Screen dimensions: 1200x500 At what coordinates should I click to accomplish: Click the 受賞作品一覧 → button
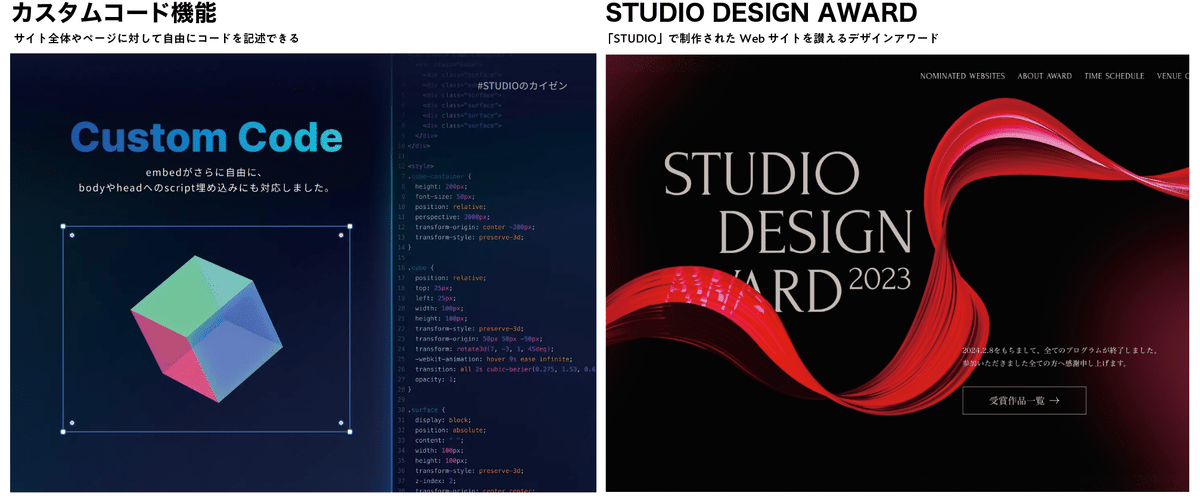tap(1024, 400)
